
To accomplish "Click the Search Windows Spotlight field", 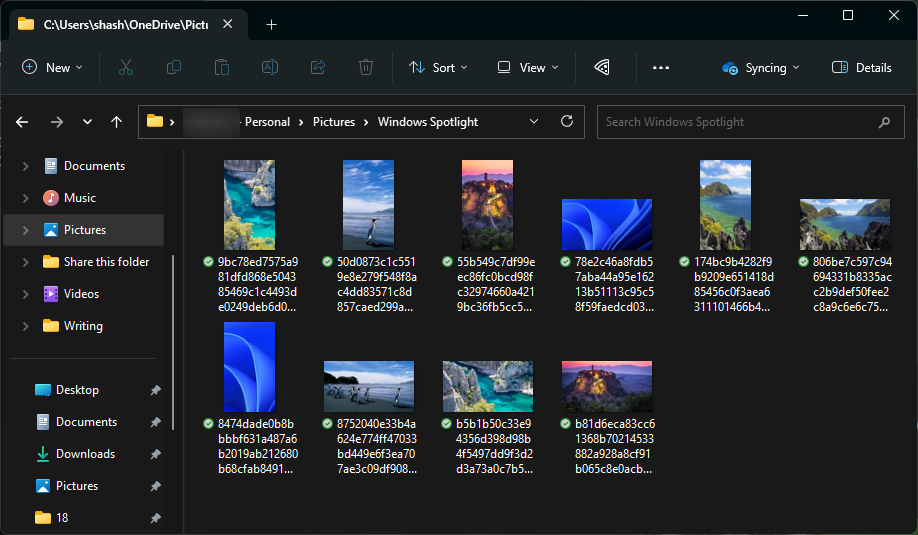I will 751,122.
